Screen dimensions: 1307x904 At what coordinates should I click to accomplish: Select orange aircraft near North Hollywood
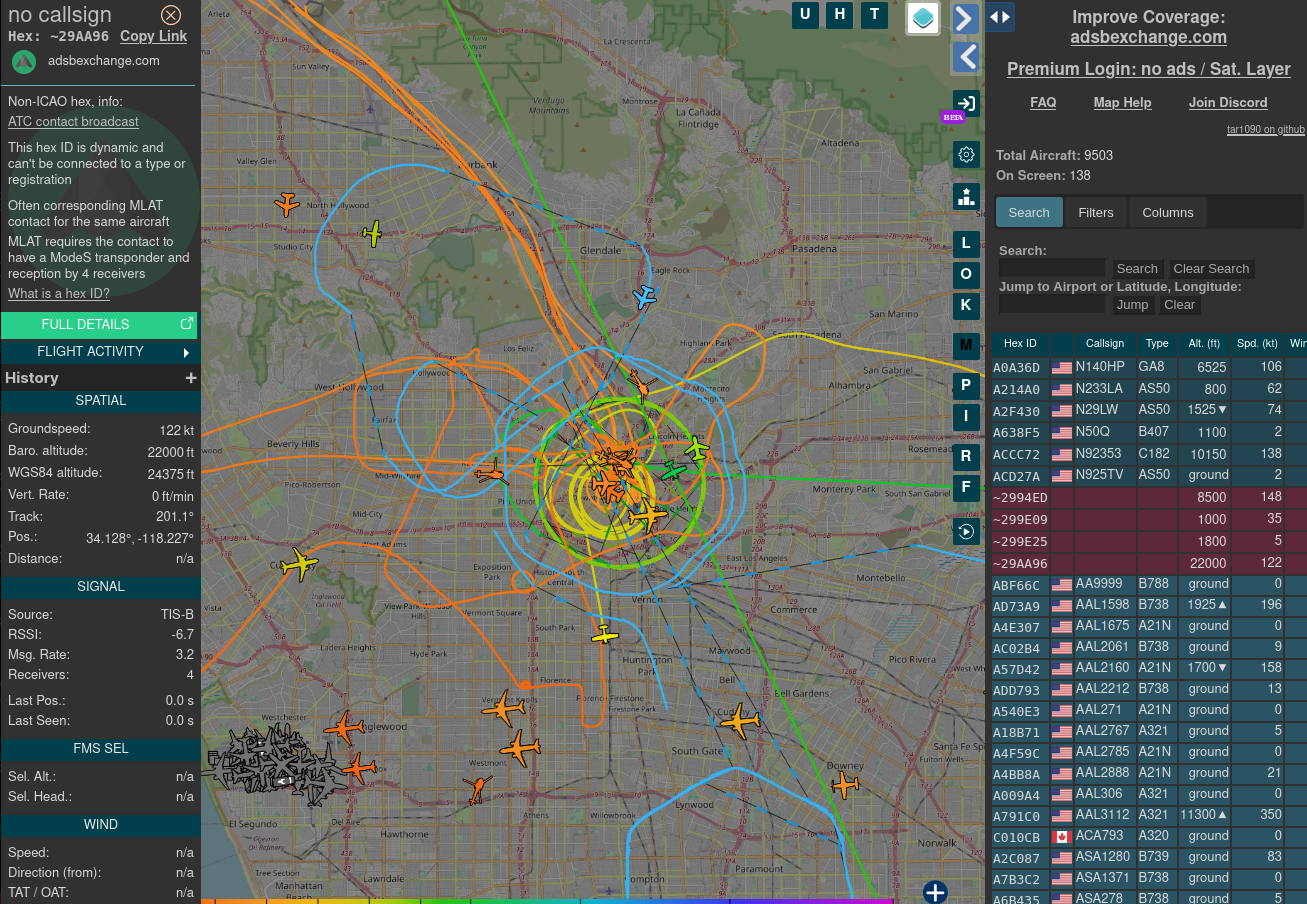[287, 204]
